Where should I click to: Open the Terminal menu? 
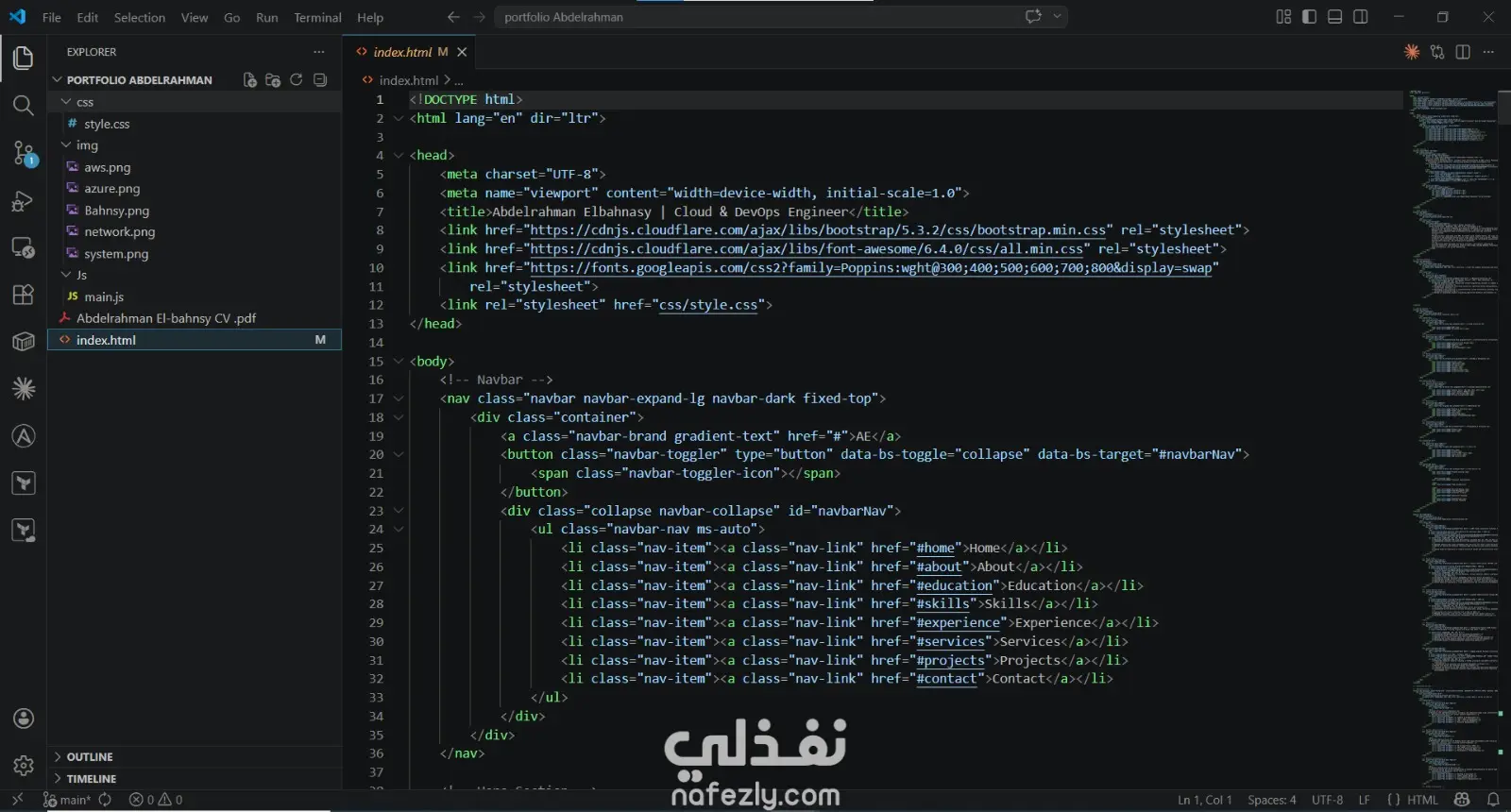(x=317, y=17)
